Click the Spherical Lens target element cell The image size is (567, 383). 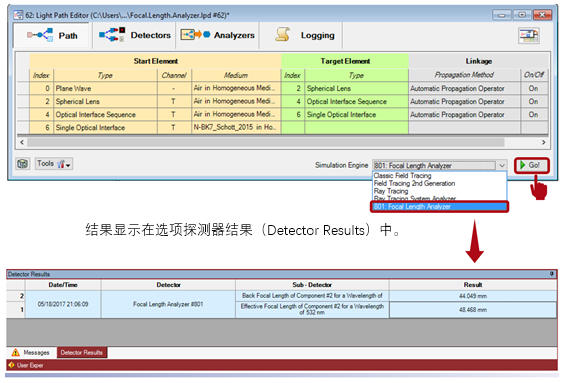pyautogui.click(x=357, y=88)
